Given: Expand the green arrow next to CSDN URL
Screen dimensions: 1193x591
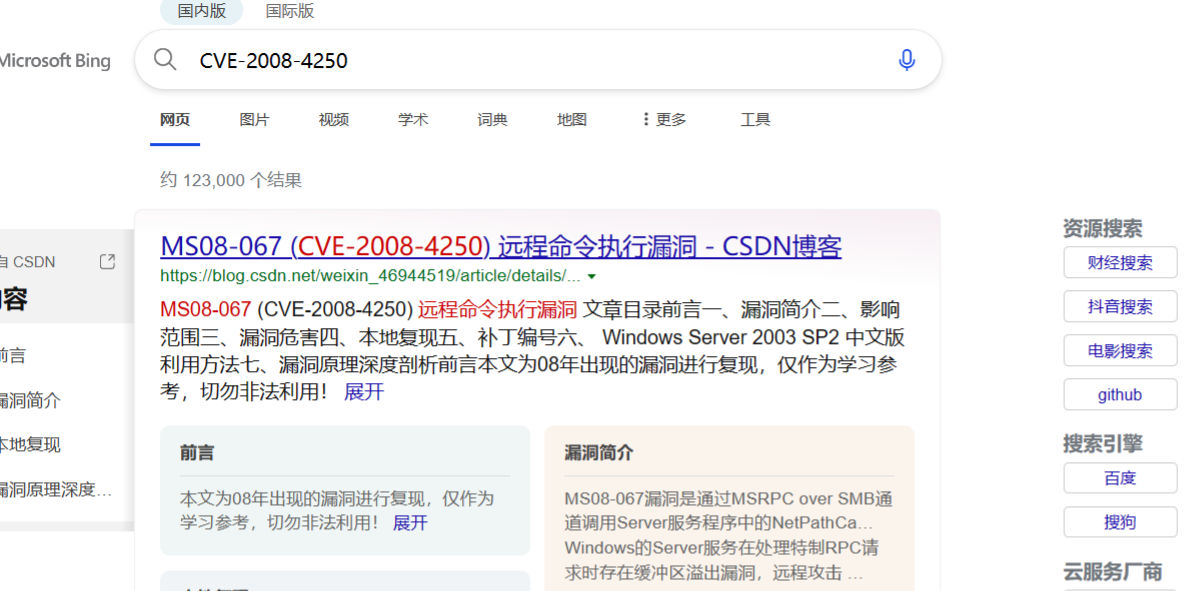Looking at the screenshot, I should [x=592, y=276].
